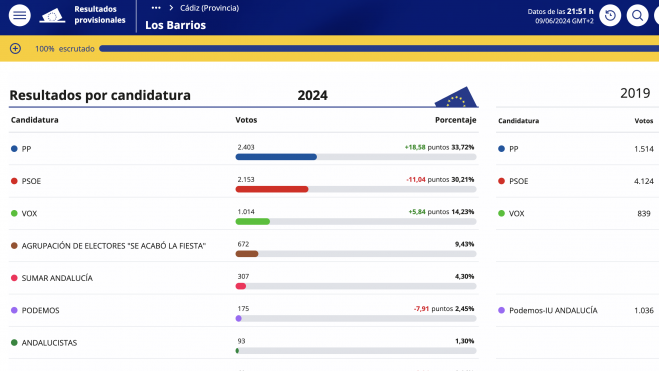Viewport: 659px width, 371px height.
Task: Select the SUMAR ANDALUCÍA row
Action: pyautogui.click(x=244, y=278)
